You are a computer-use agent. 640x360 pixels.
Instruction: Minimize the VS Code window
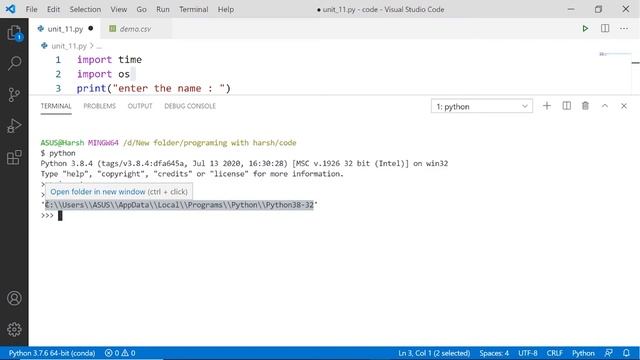[x=571, y=9]
